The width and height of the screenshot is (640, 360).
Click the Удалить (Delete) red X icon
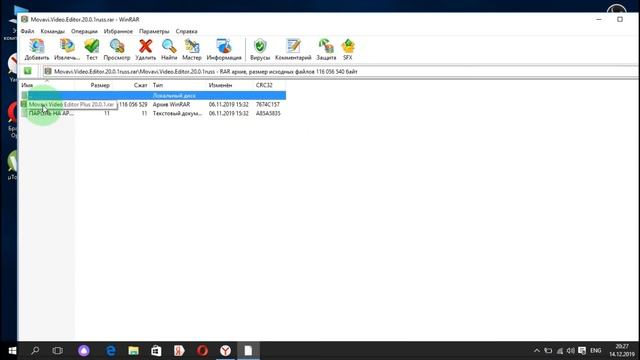pyautogui.click(x=145, y=49)
